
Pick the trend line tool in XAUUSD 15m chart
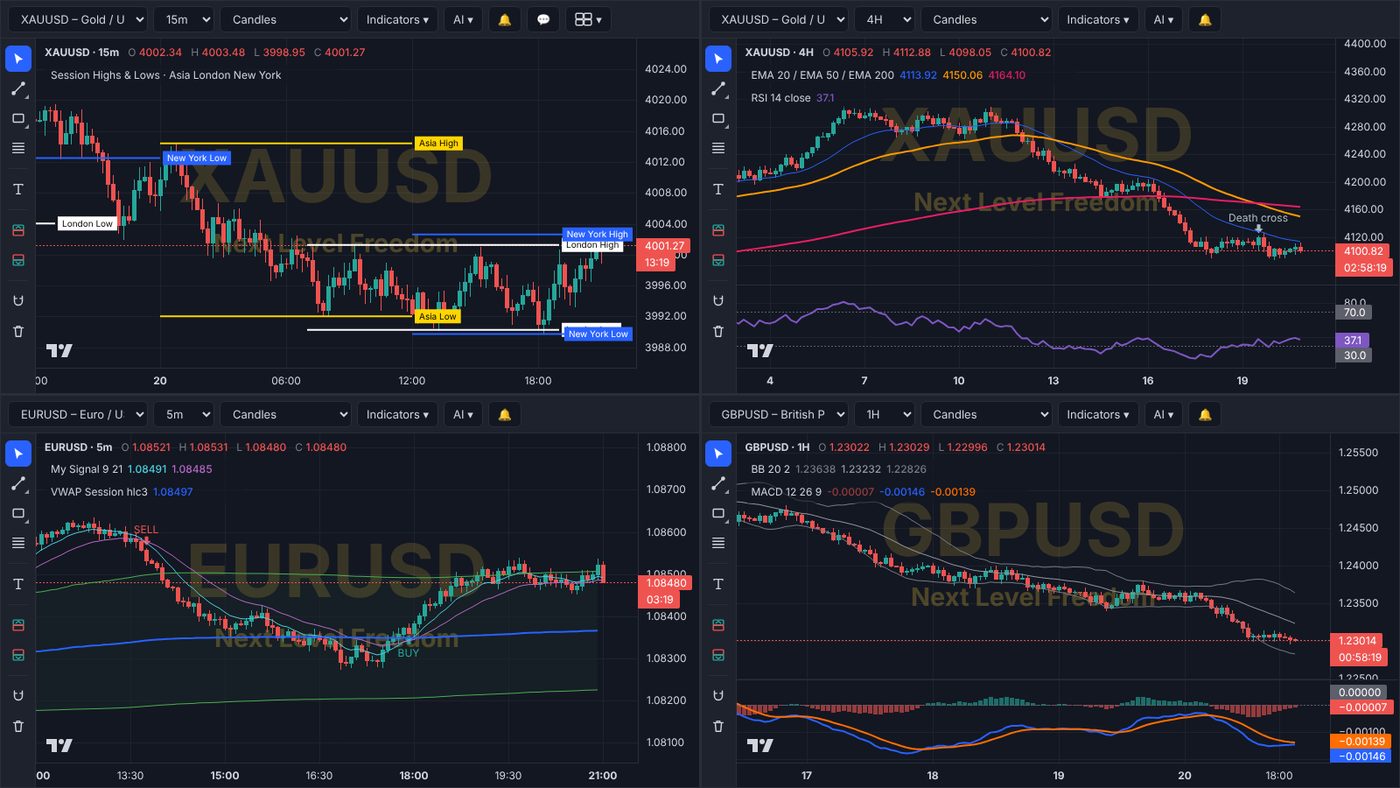(x=18, y=88)
